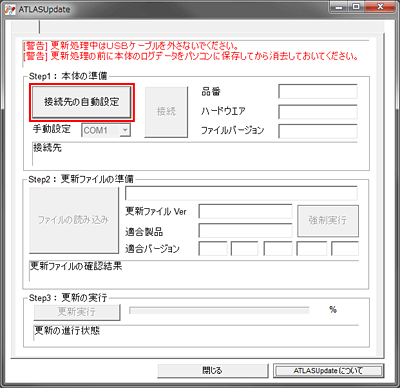Click the 接続 button
Viewport: 400px width, 388px height.
point(166,112)
